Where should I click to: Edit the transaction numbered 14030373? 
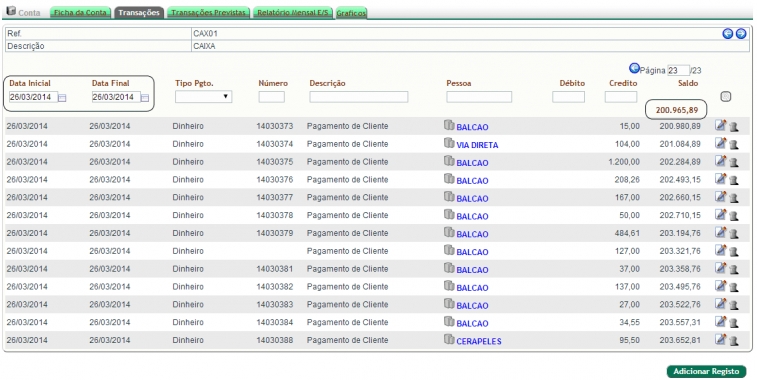(x=720, y=126)
